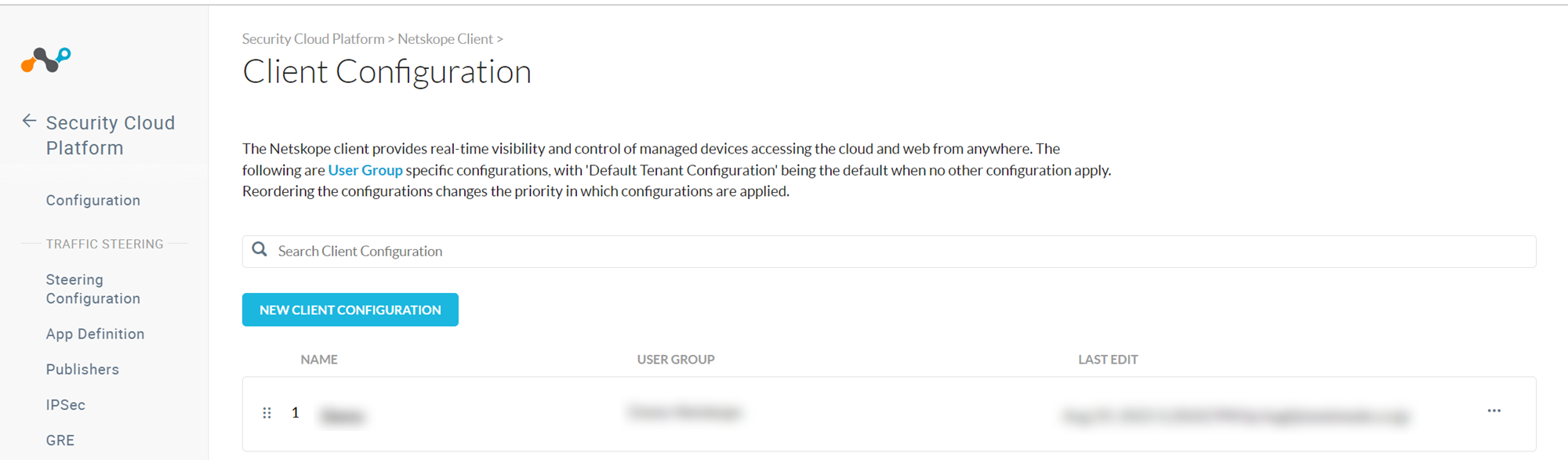Navigate to the Security Cloud Platform breadcrumb

313,38
